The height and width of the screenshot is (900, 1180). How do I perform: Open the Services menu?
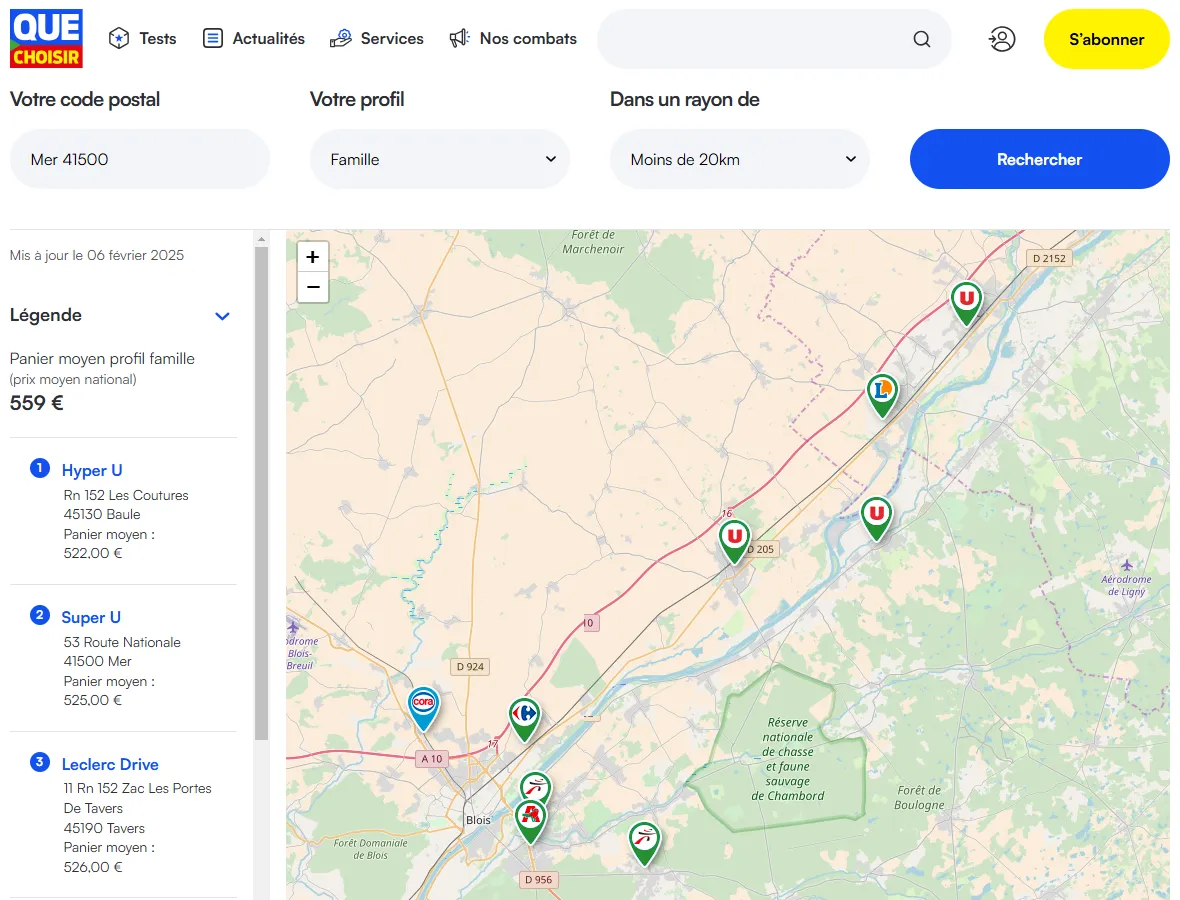click(376, 38)
